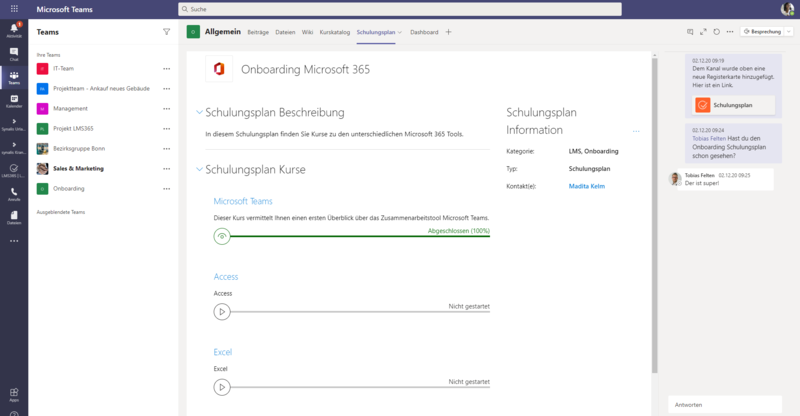Open the Microsoft Teams course link
800x416 pixels.
coord(243,201)
